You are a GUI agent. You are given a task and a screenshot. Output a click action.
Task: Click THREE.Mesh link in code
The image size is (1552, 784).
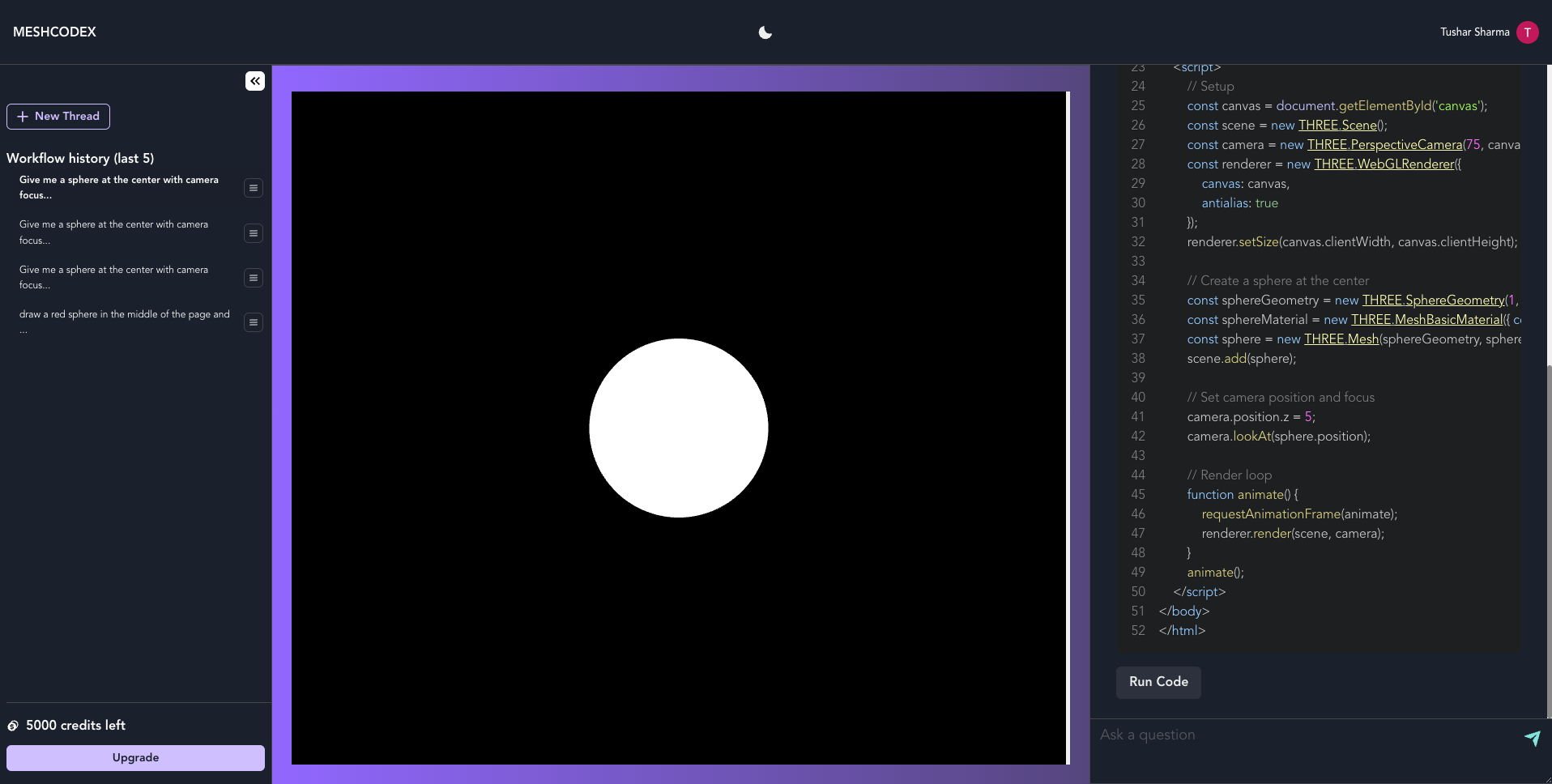(1341, 339)
